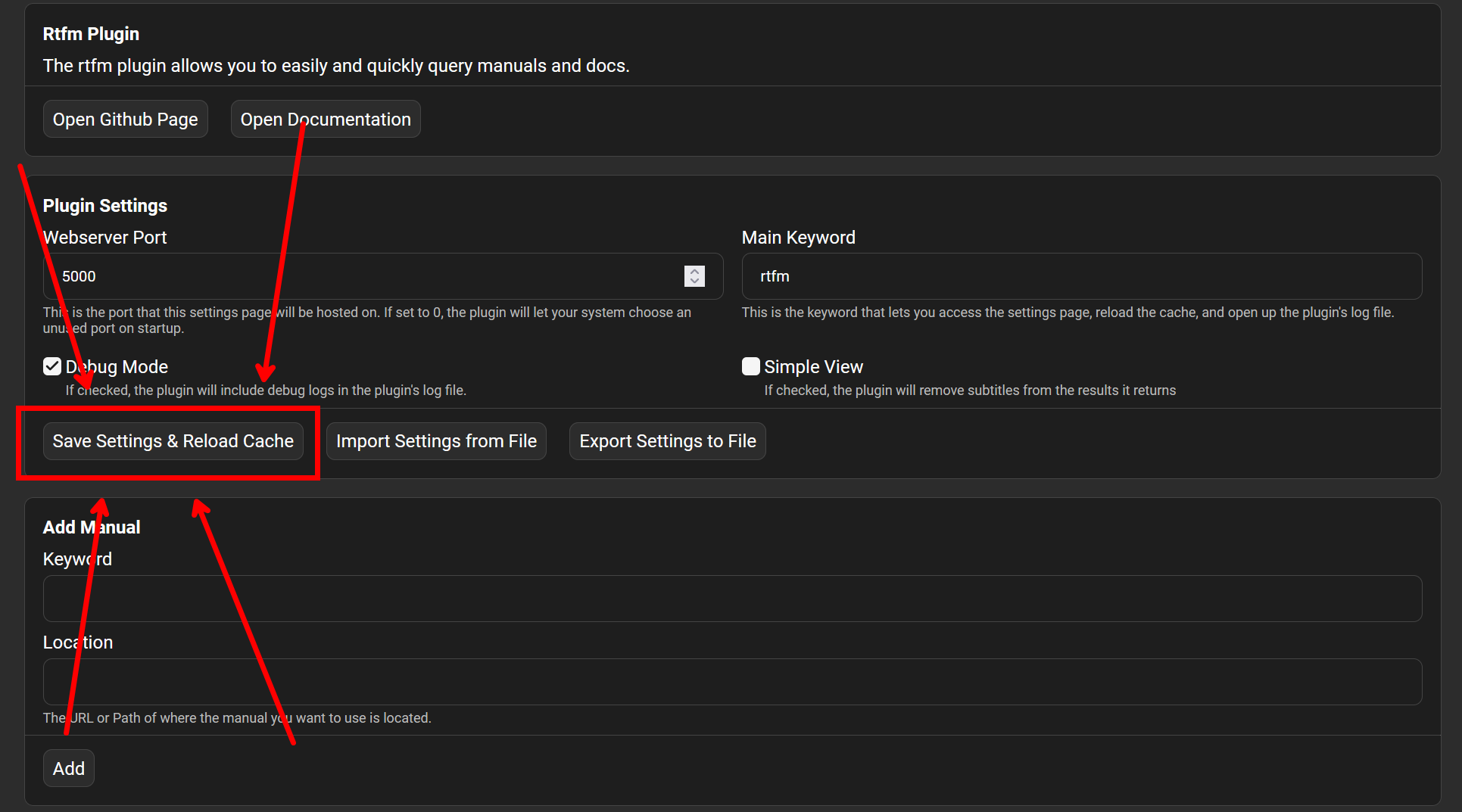Click the Add button to add a manual

point(68,767)
